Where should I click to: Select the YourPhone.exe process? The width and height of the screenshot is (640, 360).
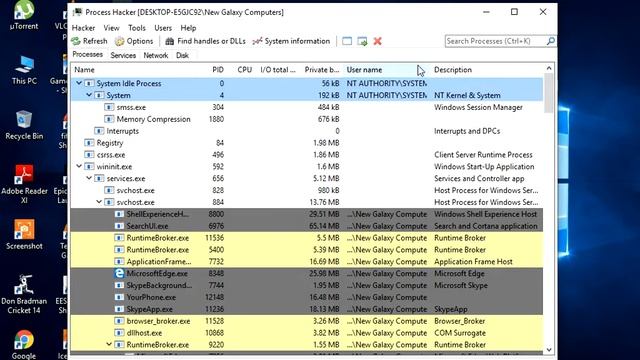point(307,297)
